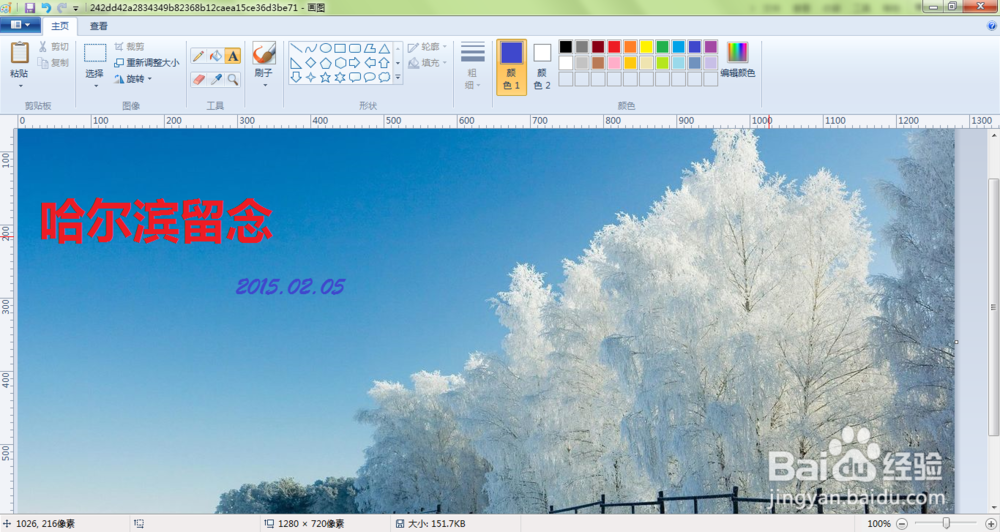Click the 1280 × 720像素 size text
Screen dimensions: 1000x532
click(x=311, y=524)
